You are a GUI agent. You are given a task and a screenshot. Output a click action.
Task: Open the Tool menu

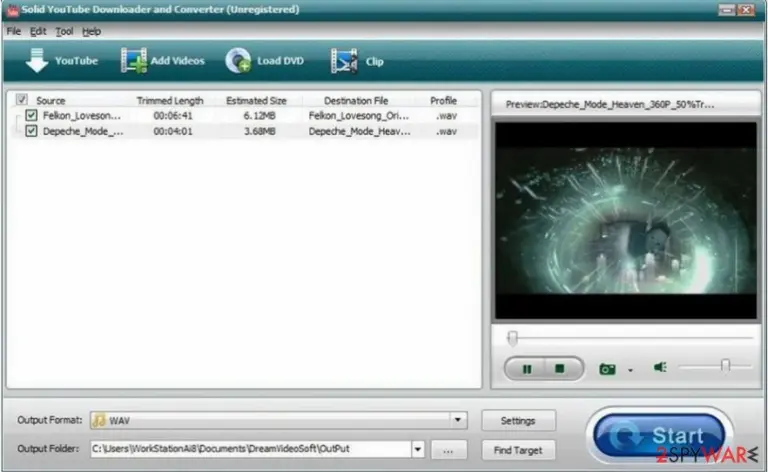64,31
